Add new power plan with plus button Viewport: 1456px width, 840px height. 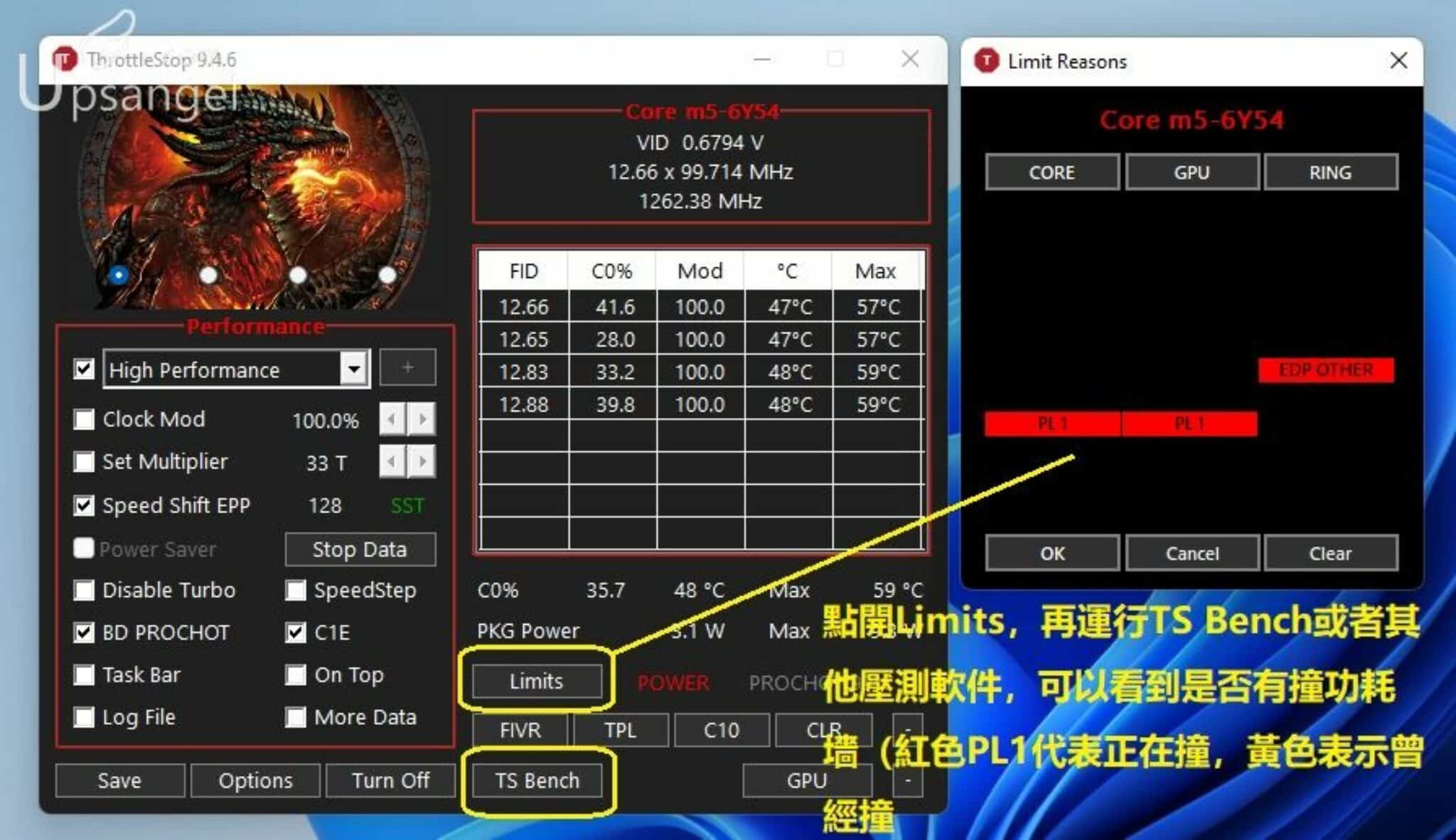pyautogui.click(x=407, y=367)
